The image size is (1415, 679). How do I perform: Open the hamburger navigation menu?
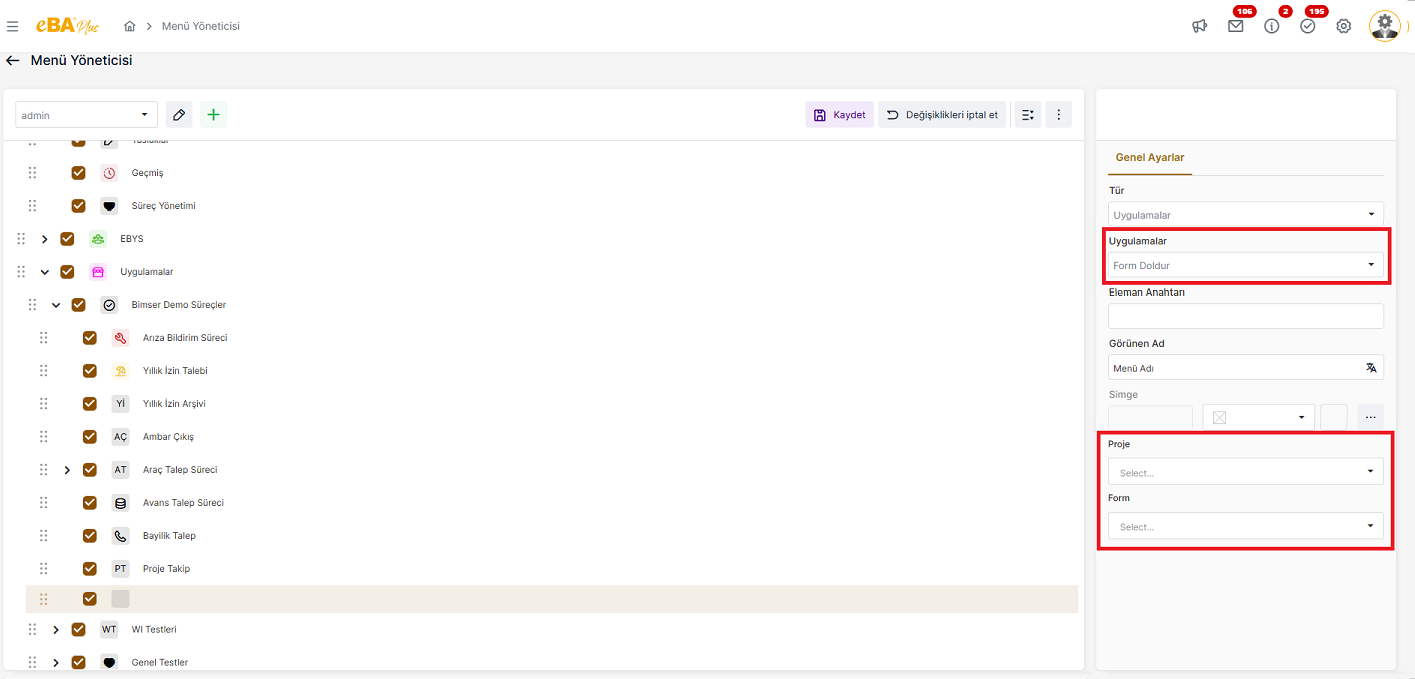(x=12, y=26)
